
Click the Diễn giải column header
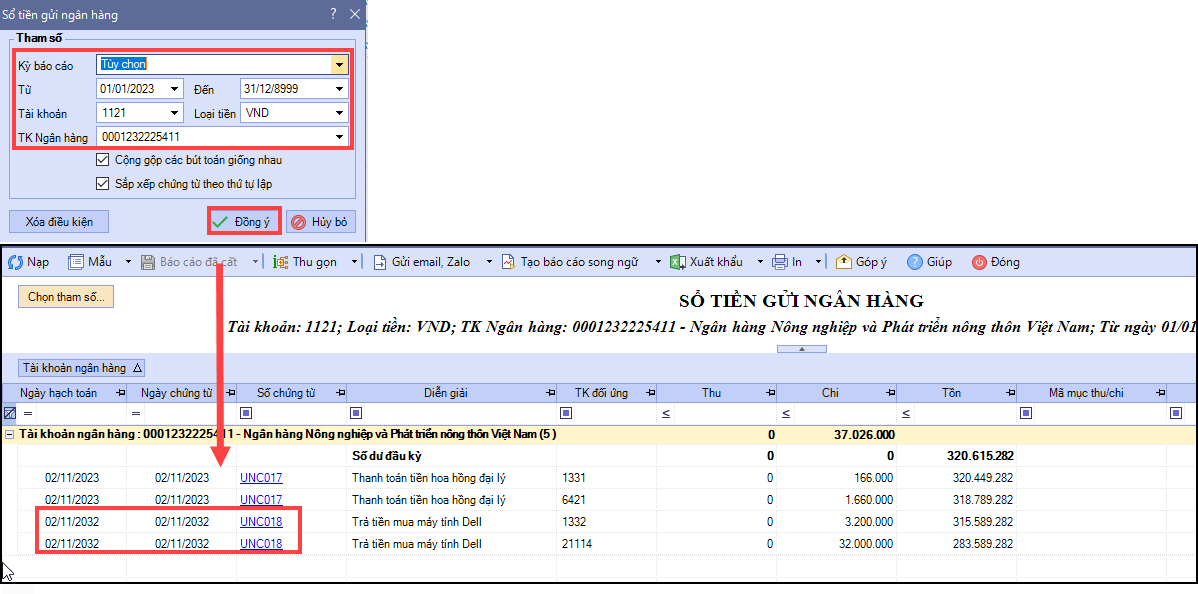coord(446,393)
